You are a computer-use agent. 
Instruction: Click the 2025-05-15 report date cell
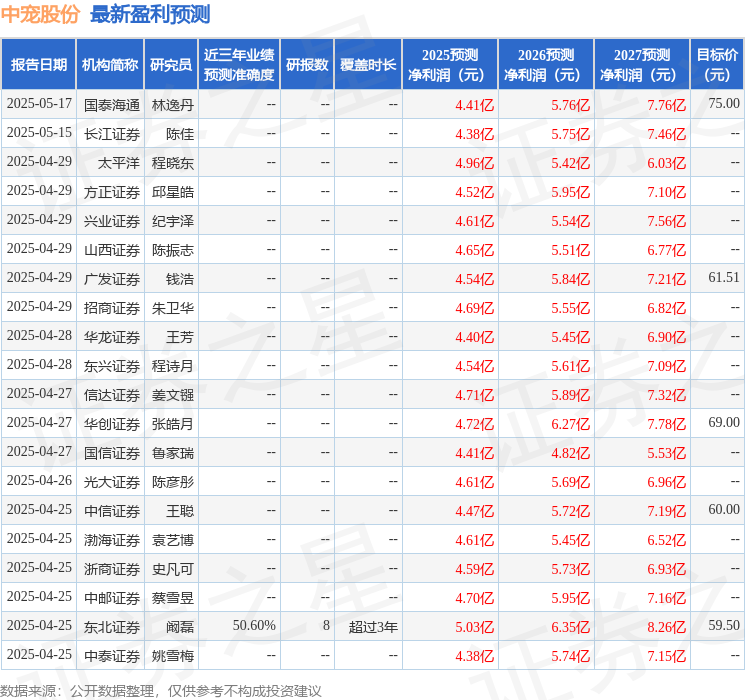coord(39,132)
